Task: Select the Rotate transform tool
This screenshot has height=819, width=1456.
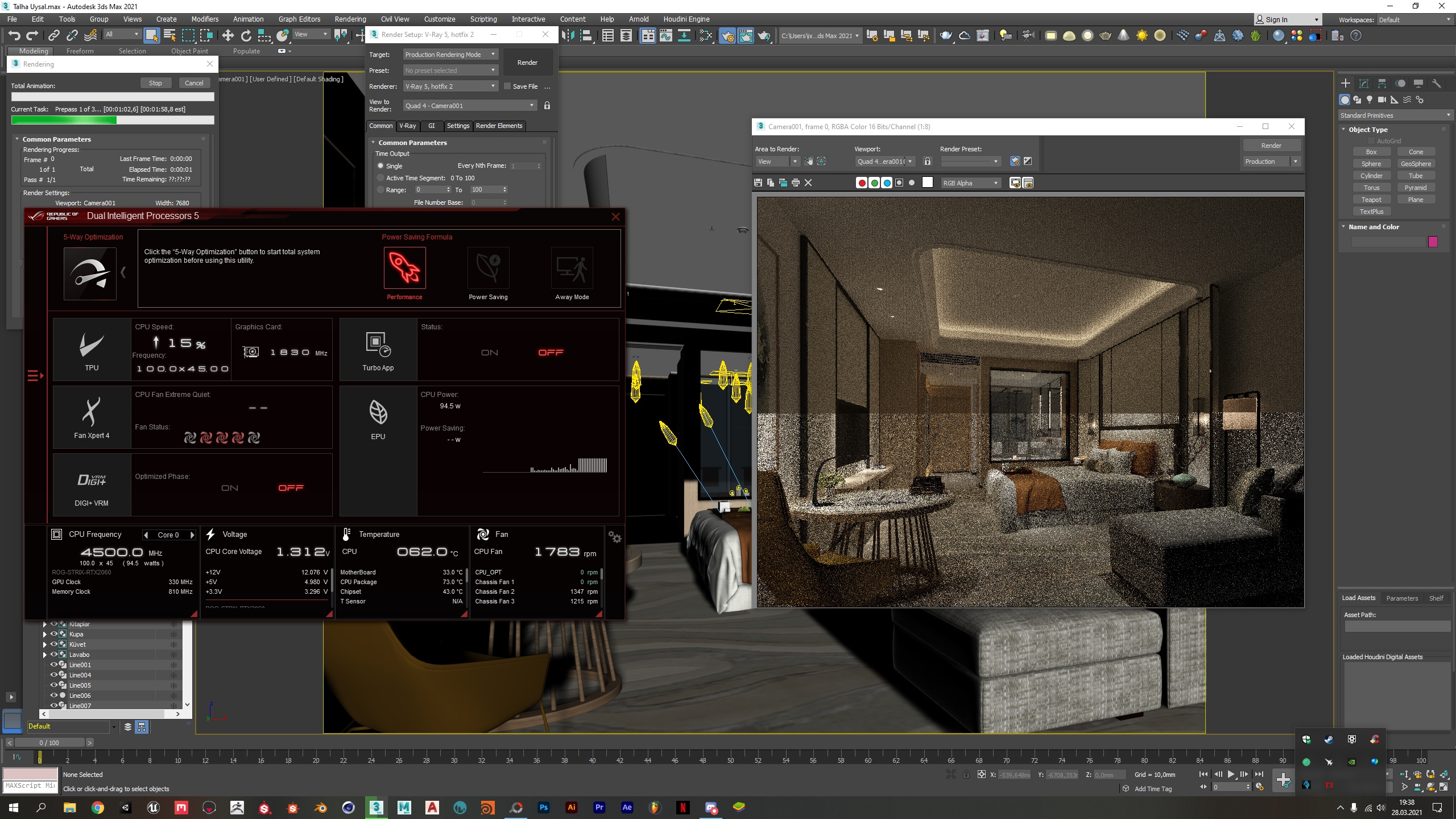Action: [x=246, y=36]
